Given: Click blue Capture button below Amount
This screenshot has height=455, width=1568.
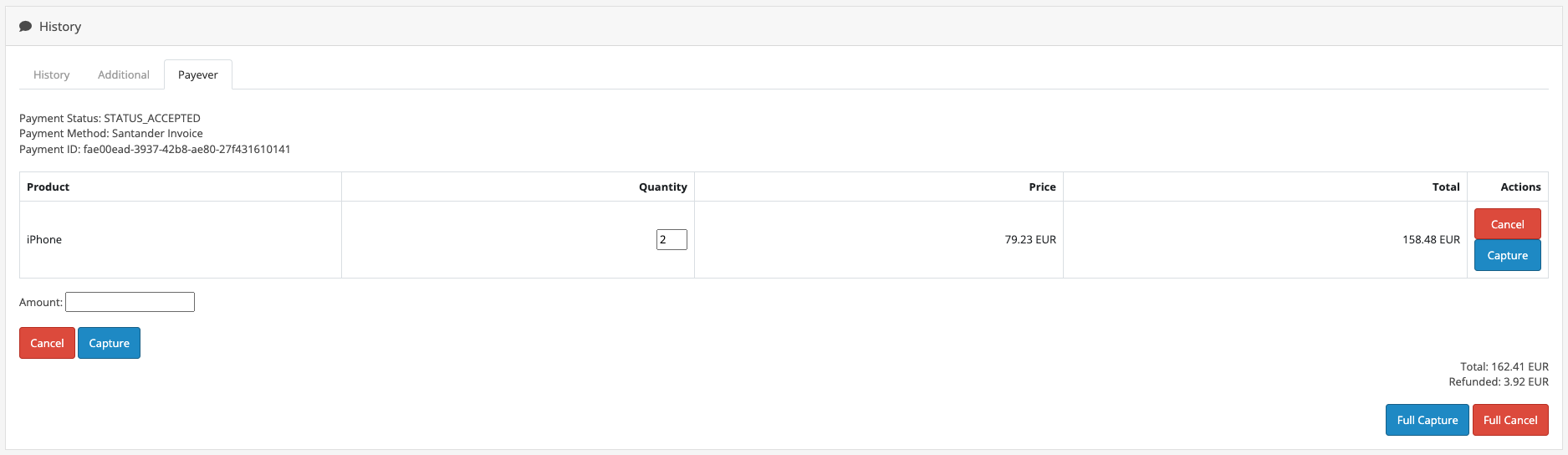Looking at the screenshot, I should (109, 343).
